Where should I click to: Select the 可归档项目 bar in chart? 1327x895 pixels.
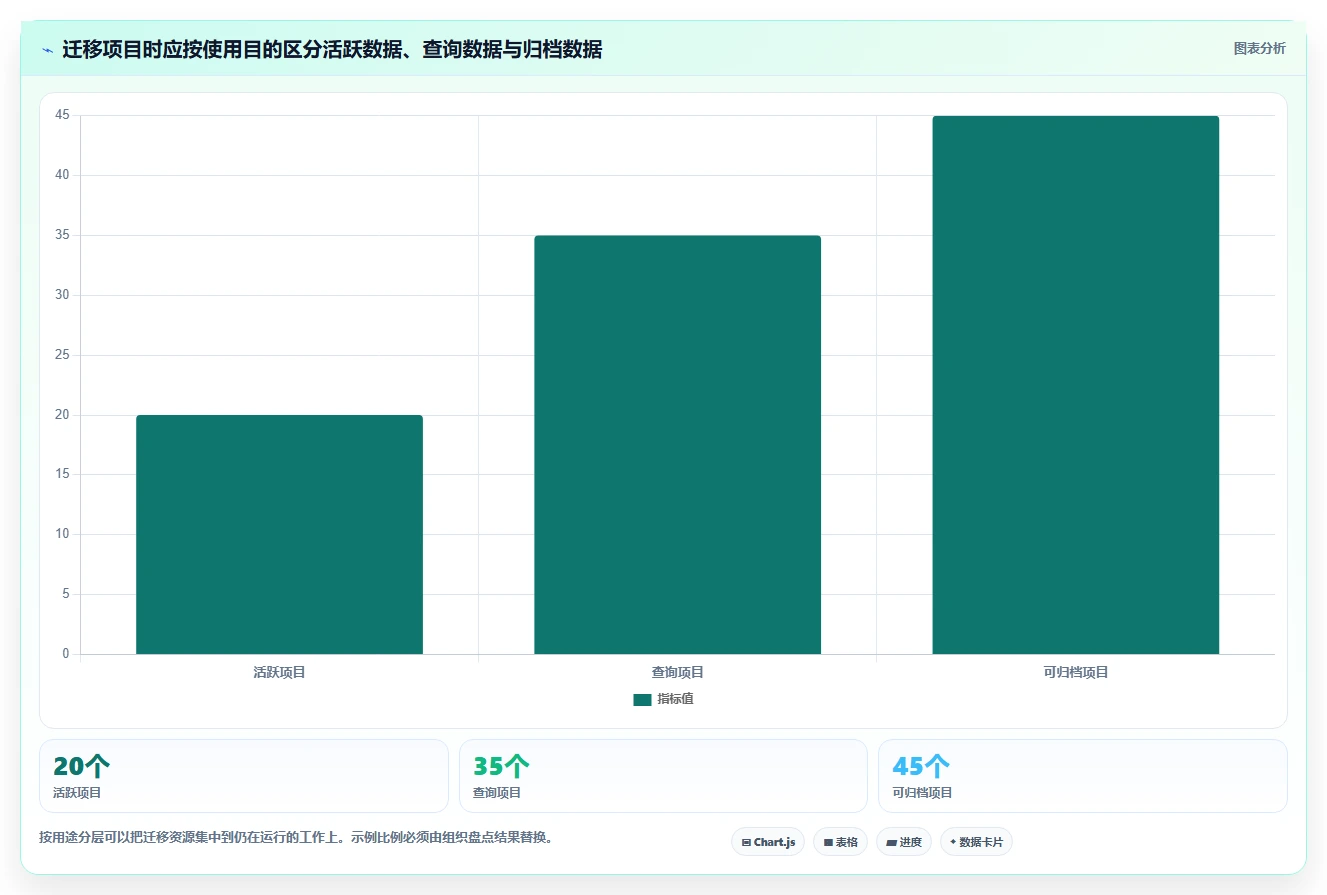1075,385
